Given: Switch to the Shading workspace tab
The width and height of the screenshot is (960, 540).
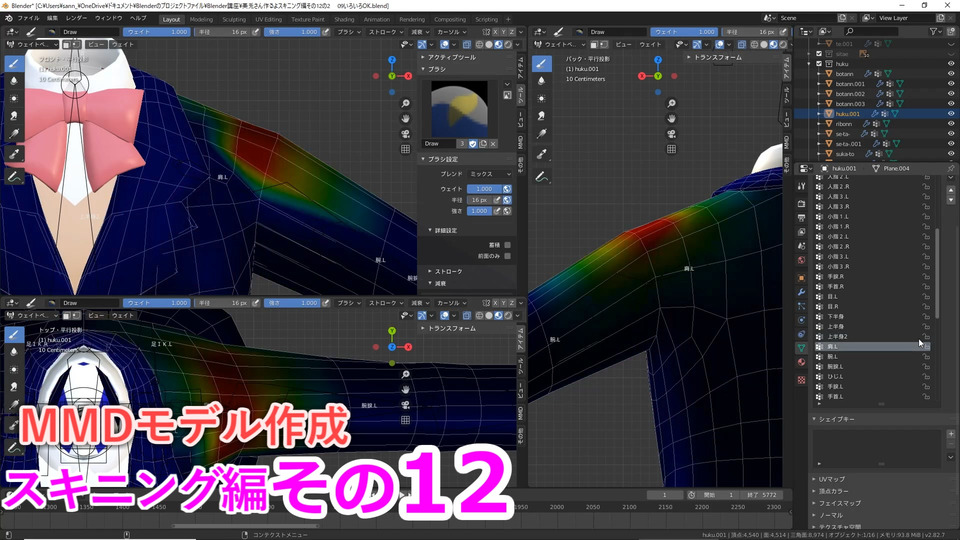Looking at the screenshot, I should (344, 20).
